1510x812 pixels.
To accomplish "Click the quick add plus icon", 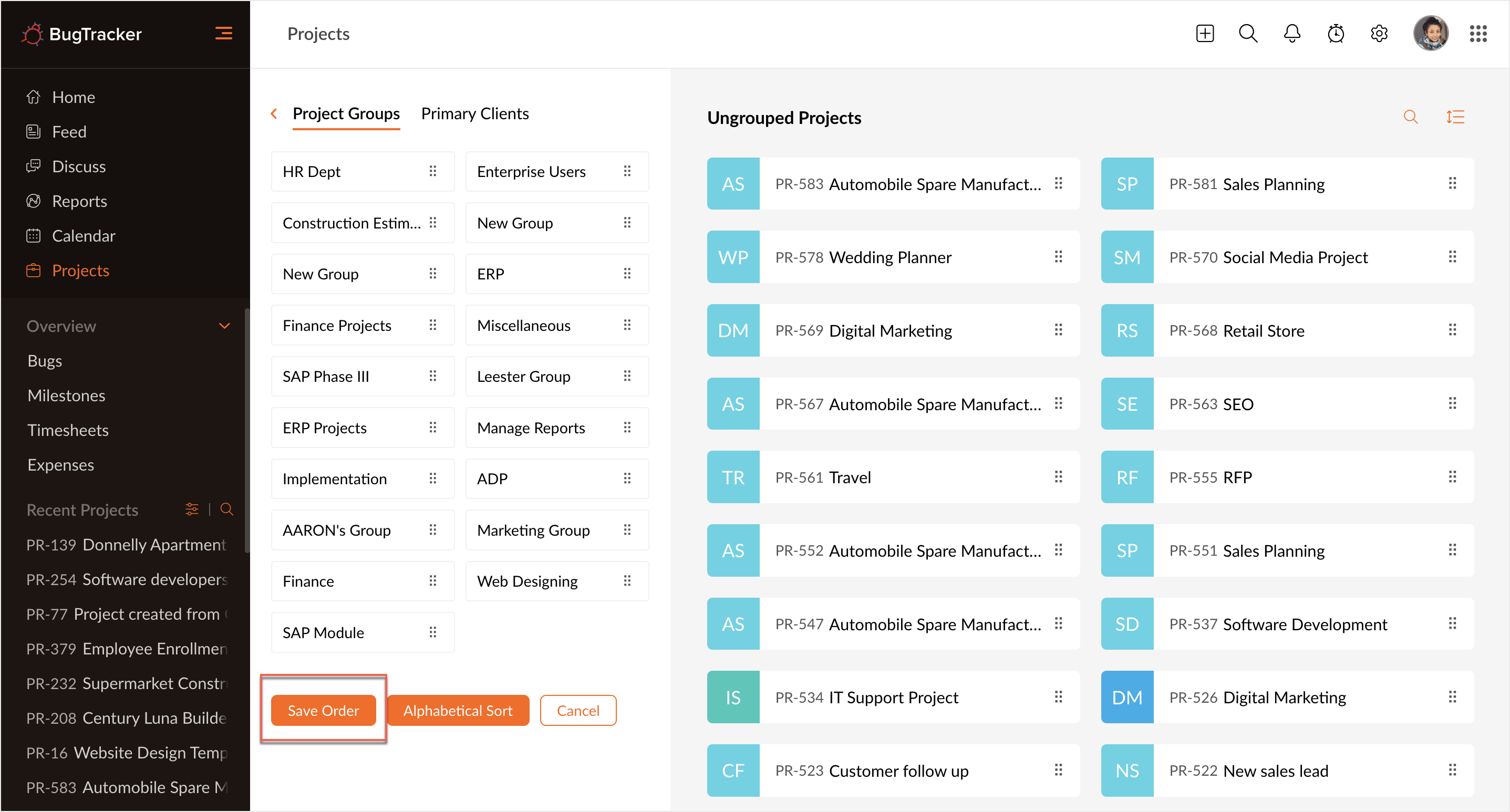I will 1205,34.
